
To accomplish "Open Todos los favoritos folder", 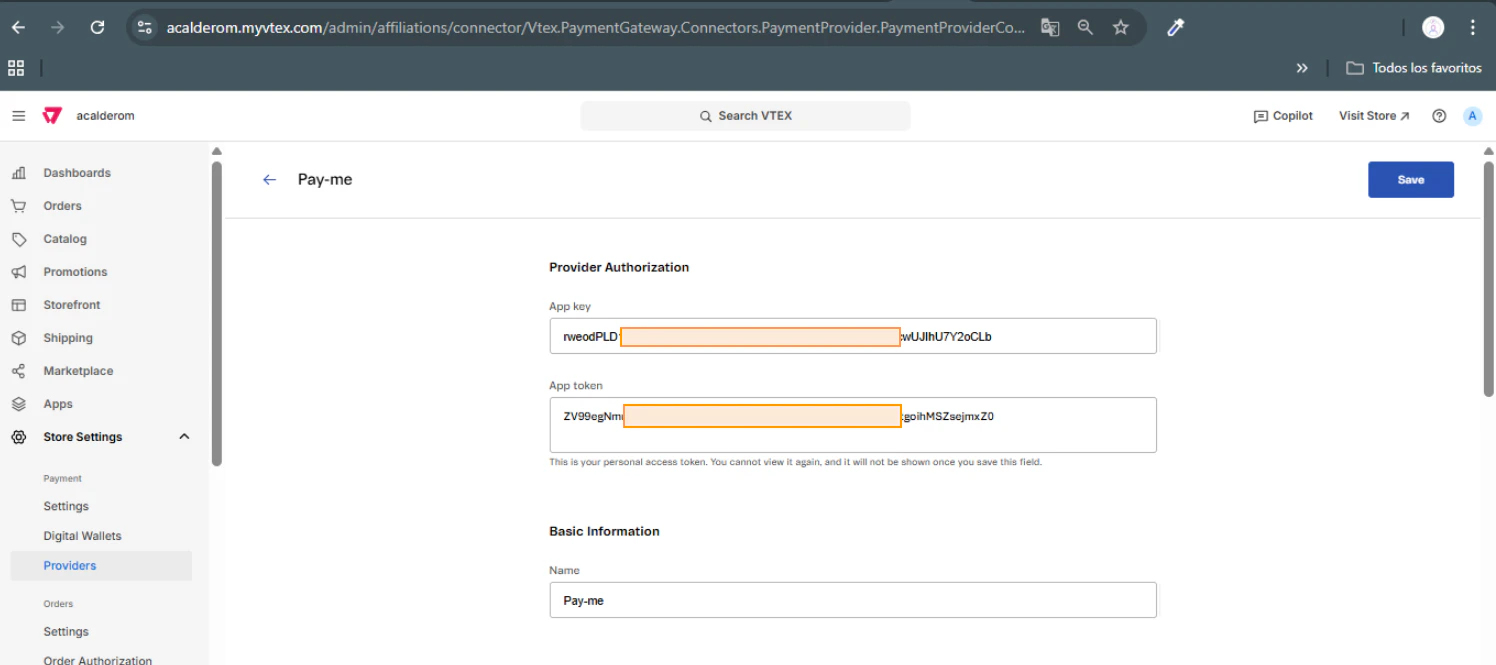I will click(x=1414, y=68).
